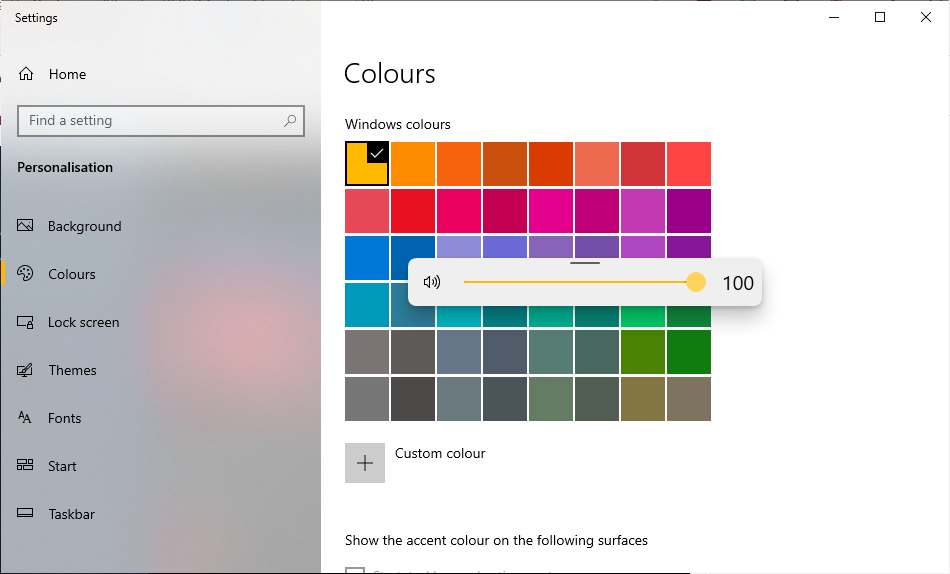Pick the warm gray swatch starting row five
Screen dimensions: 950x574
coord(367,352)
